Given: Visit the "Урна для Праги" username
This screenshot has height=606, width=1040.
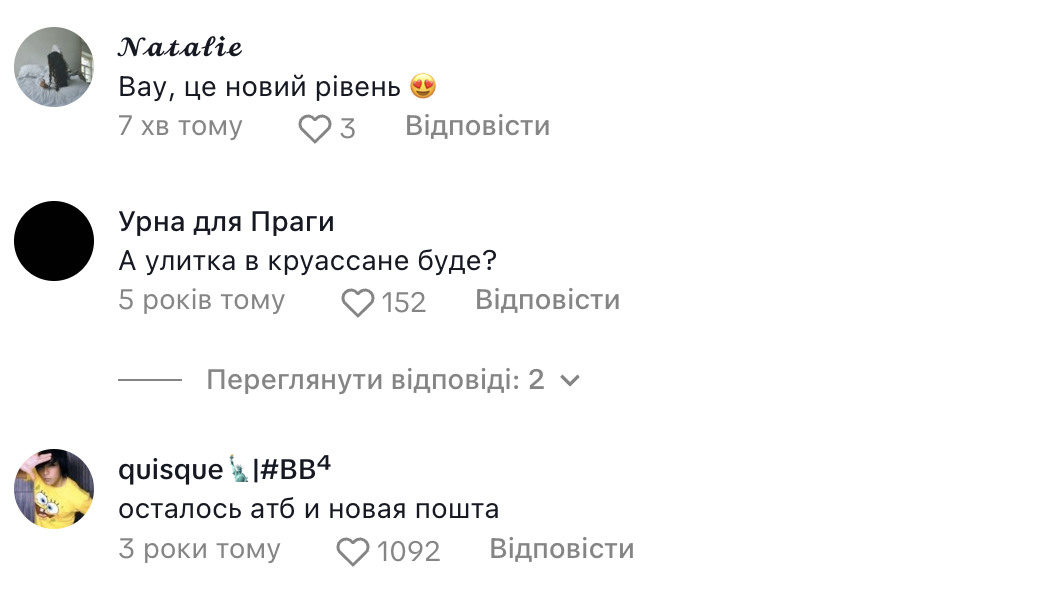Looking at the screenshot, I should click(226, 221).
